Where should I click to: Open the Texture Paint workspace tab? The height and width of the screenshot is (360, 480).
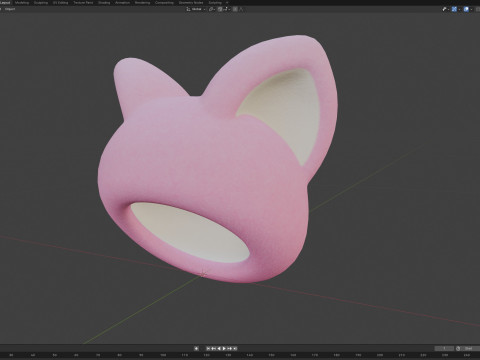pos(83,2)
